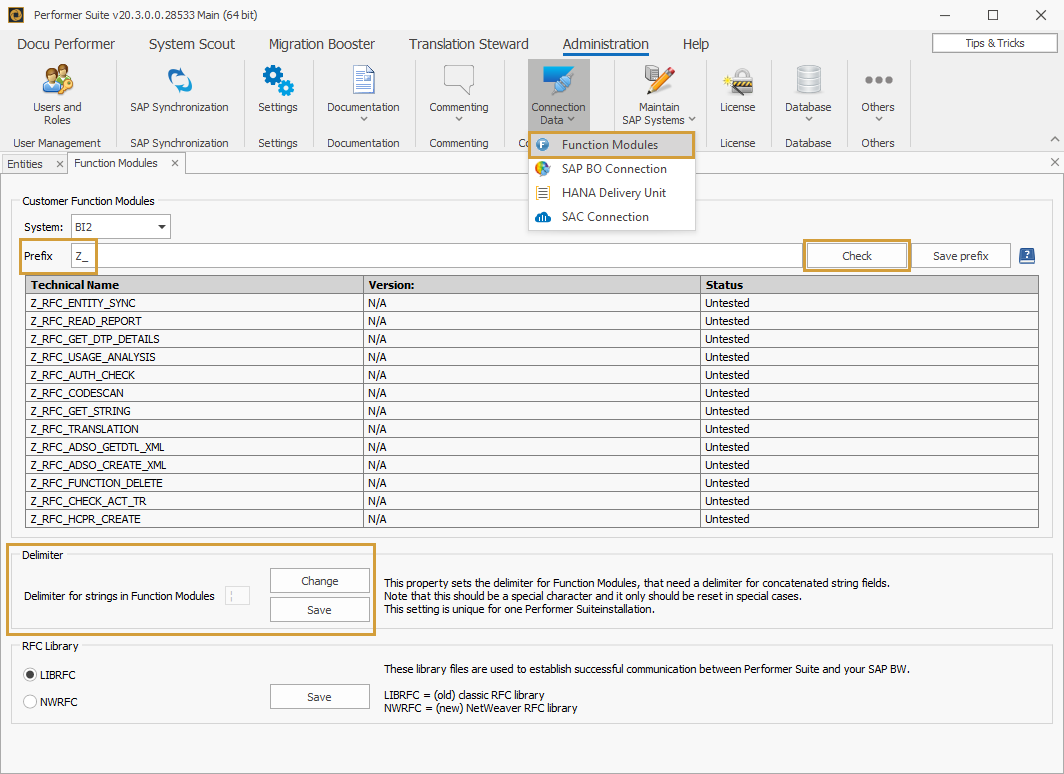1064x774 pixels.
Task: Click the Check button
Action: (856, 255)
